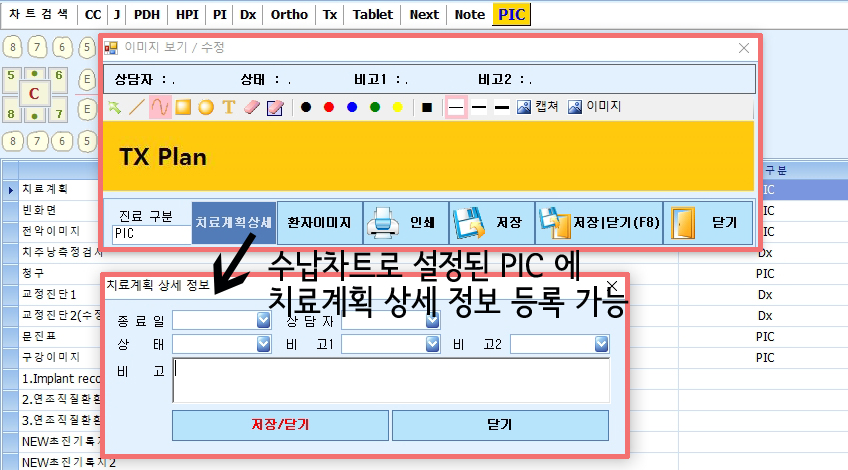The height and width of the screenshot is (470, 848).
Task: Switch to the Tablet tab
Action: 373,15
